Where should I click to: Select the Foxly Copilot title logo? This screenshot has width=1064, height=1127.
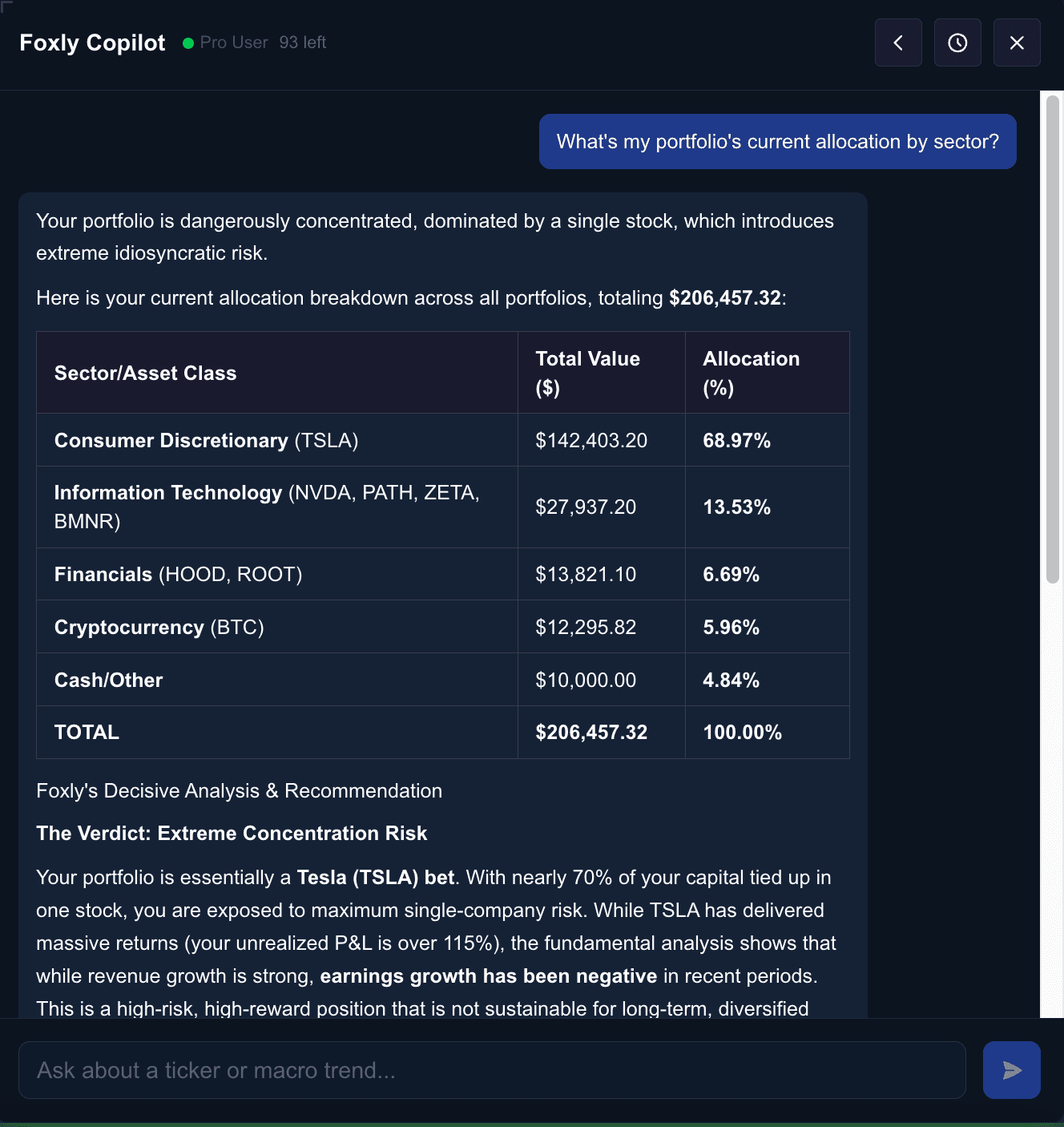[92, 42]
